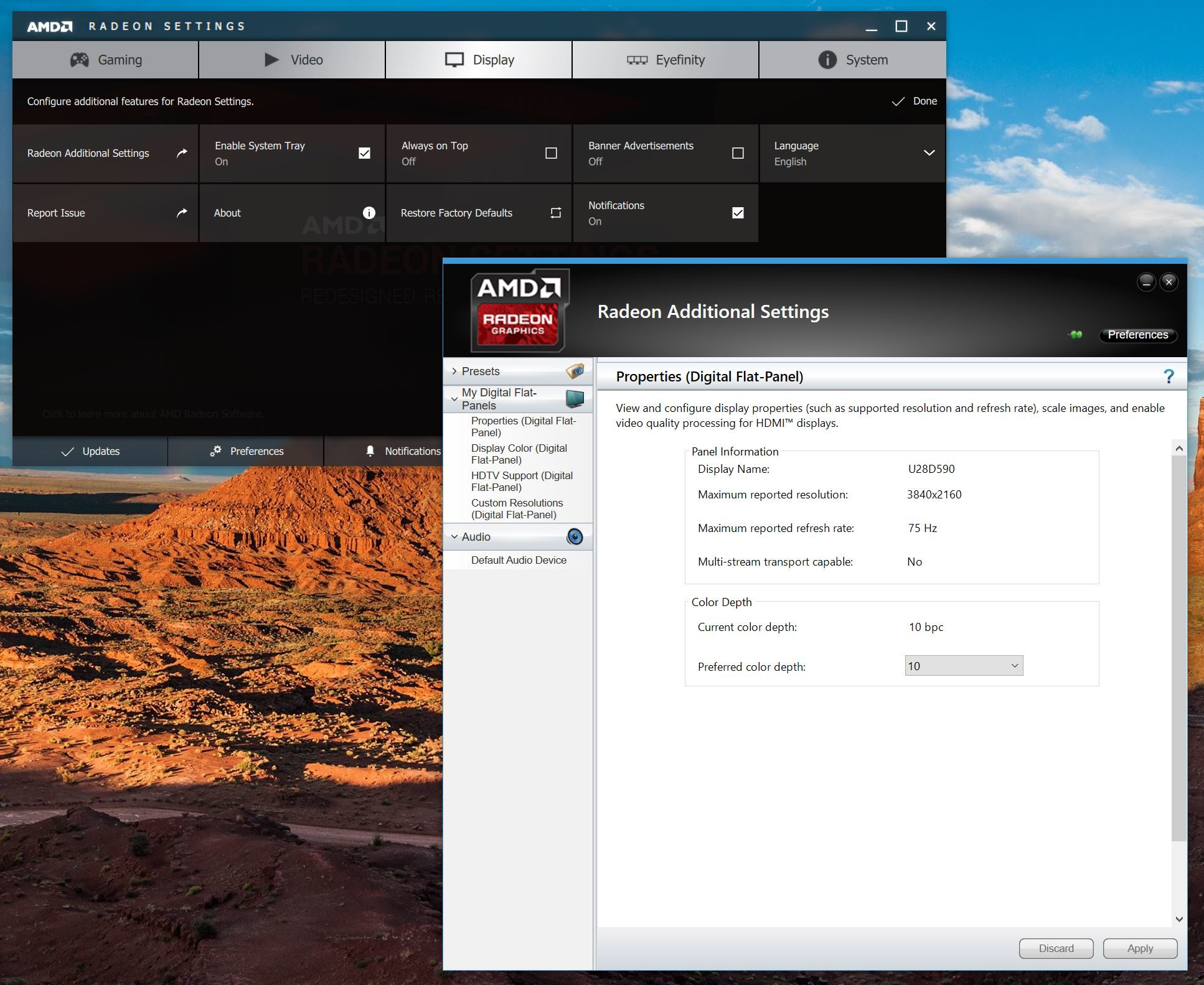Viewport: 1204px width, 985px height.
Task: Click the gears icon beside Preferences
Action: coord(215,451)
